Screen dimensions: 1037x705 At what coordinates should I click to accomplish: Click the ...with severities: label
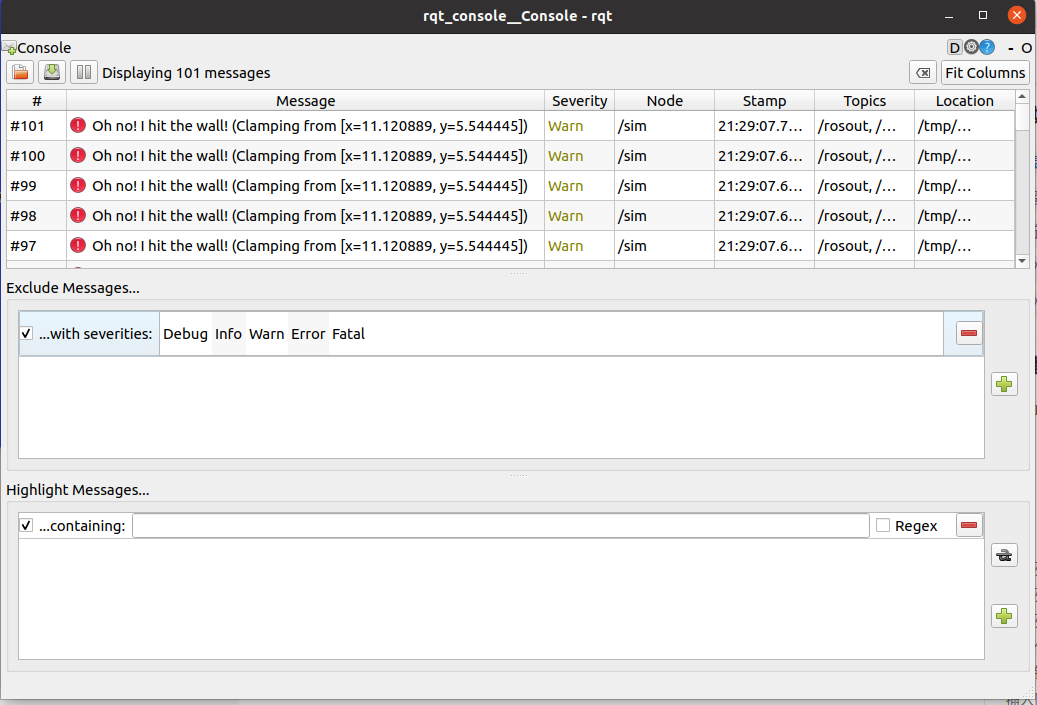(x=95, y=334)
